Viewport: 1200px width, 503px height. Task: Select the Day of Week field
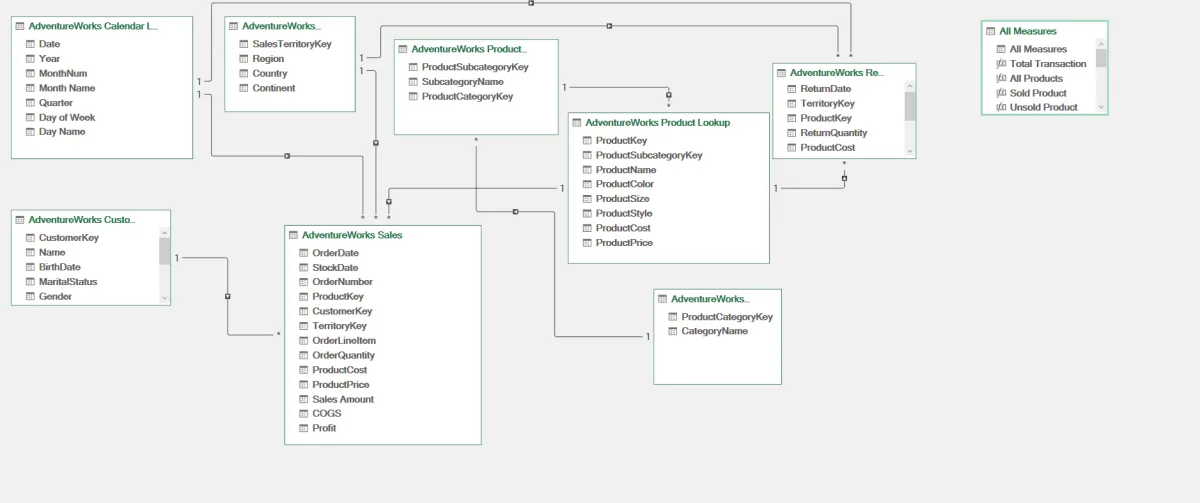[67, 117]
